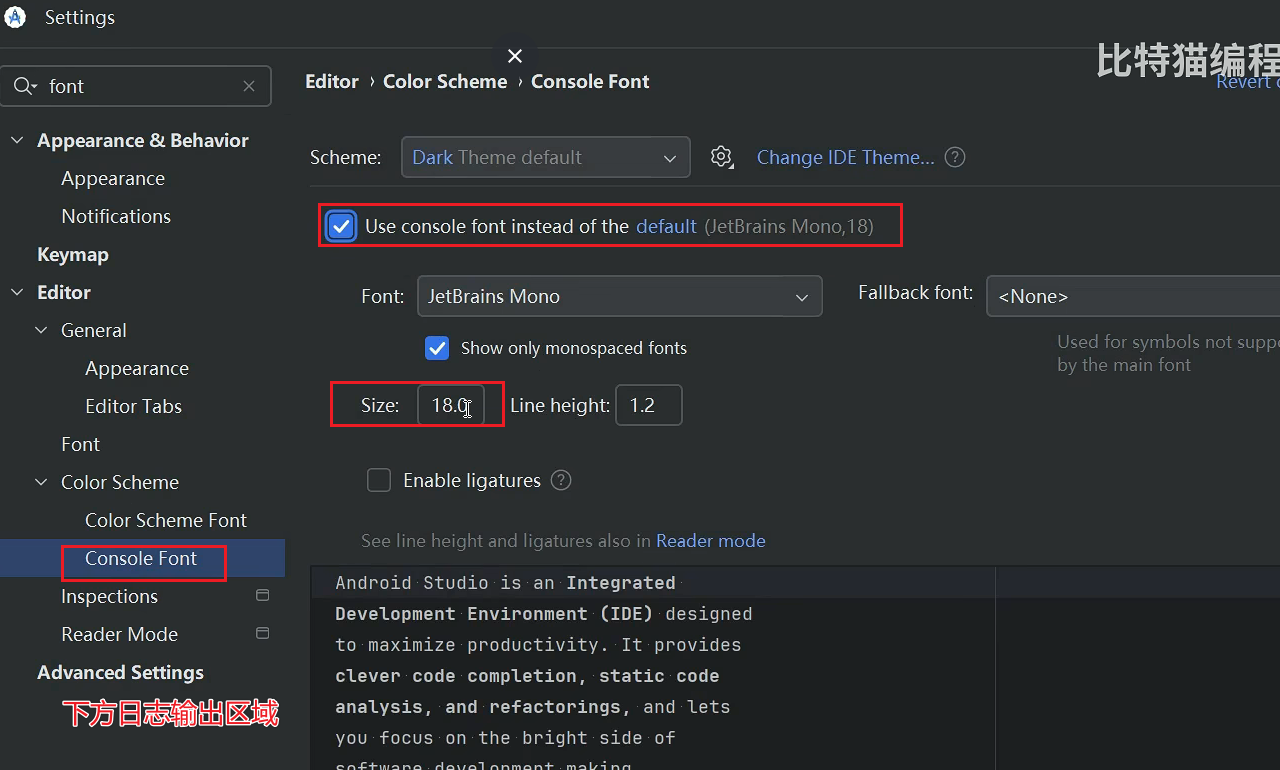The width and height of the screenshot is (1280, 770).
Task: Click help icon beside Change IDE Theme
Action: [955, 157]
